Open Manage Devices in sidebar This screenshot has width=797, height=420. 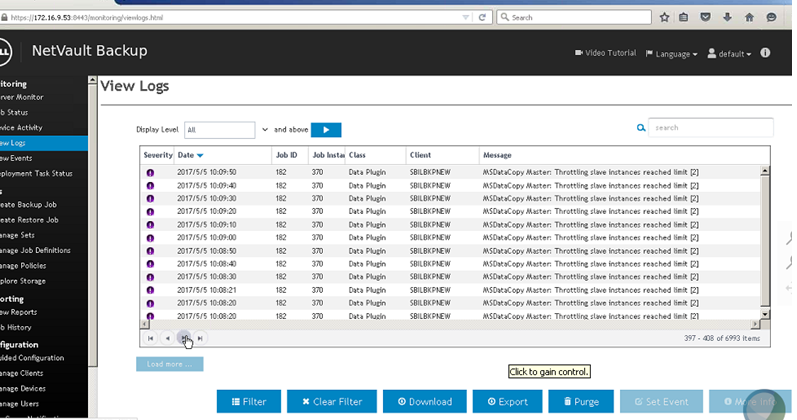click(23, 388)
